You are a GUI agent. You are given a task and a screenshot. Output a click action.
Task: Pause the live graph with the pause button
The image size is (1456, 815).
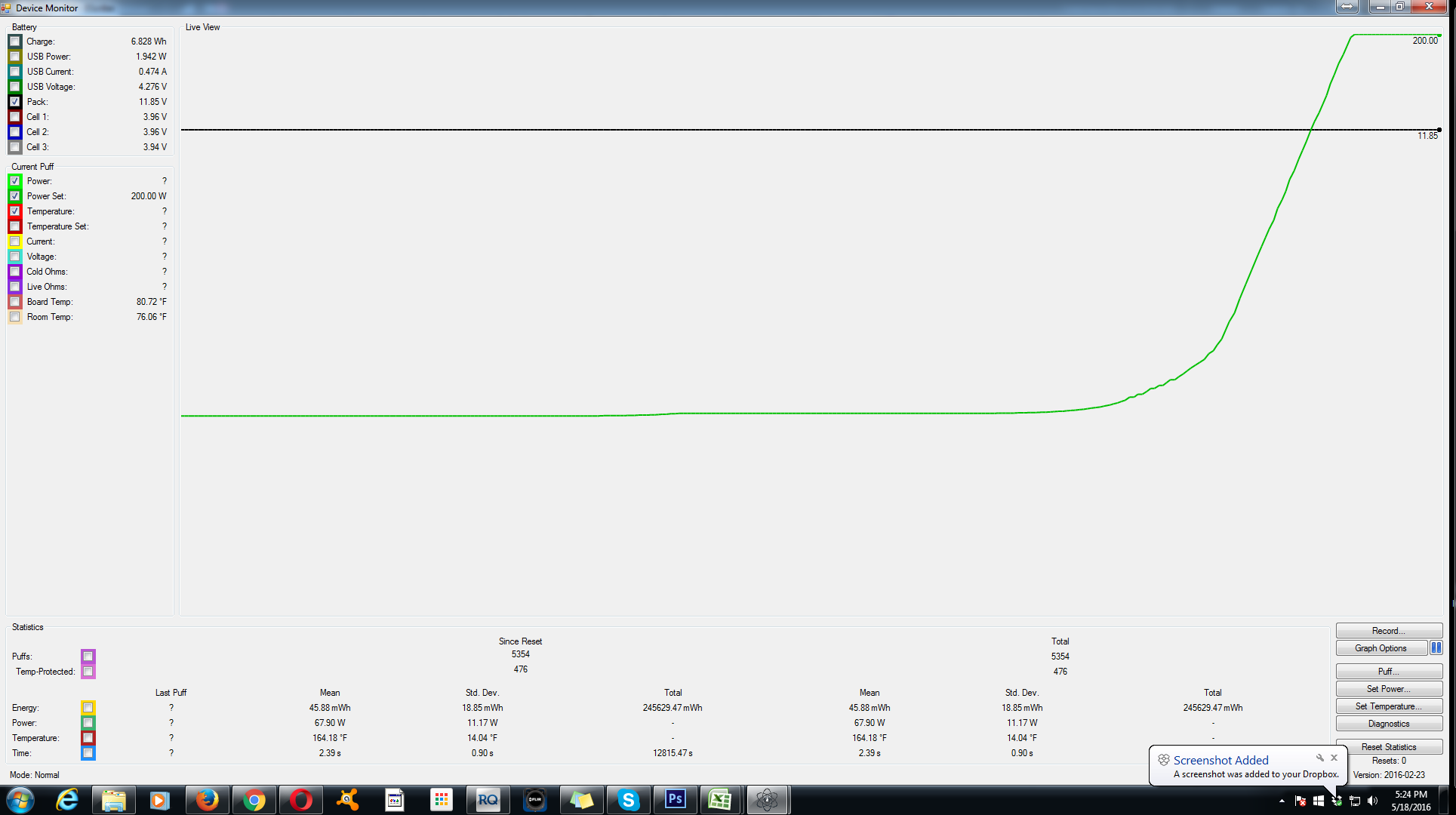1436,648
